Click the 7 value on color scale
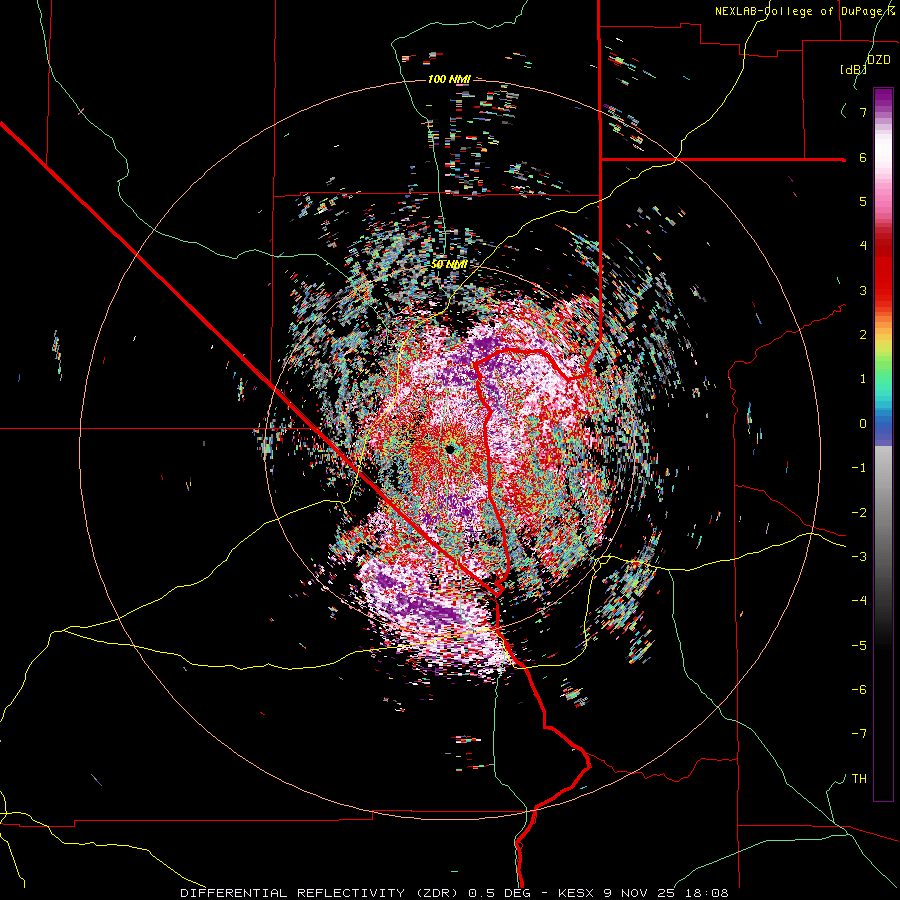The height and width of the screenshot is (900, 900). pyautogui.click(x=863, y=112)
